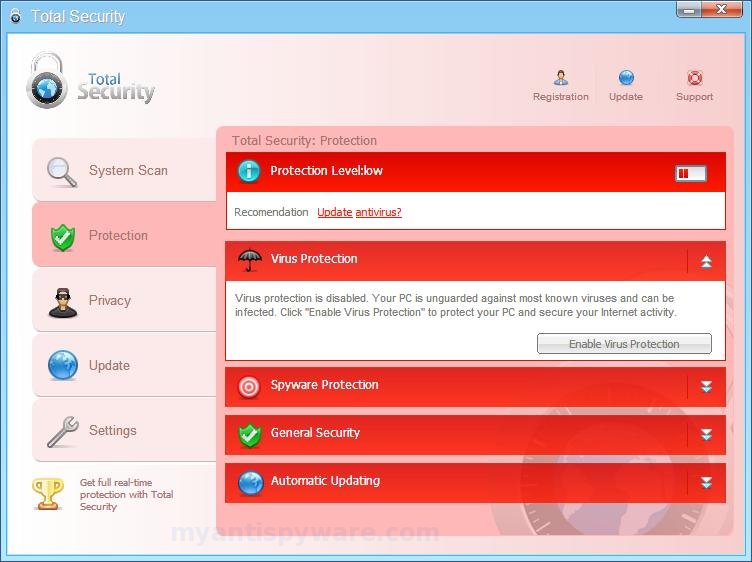Click the Automatic Updating globe icon

[250, 482]
